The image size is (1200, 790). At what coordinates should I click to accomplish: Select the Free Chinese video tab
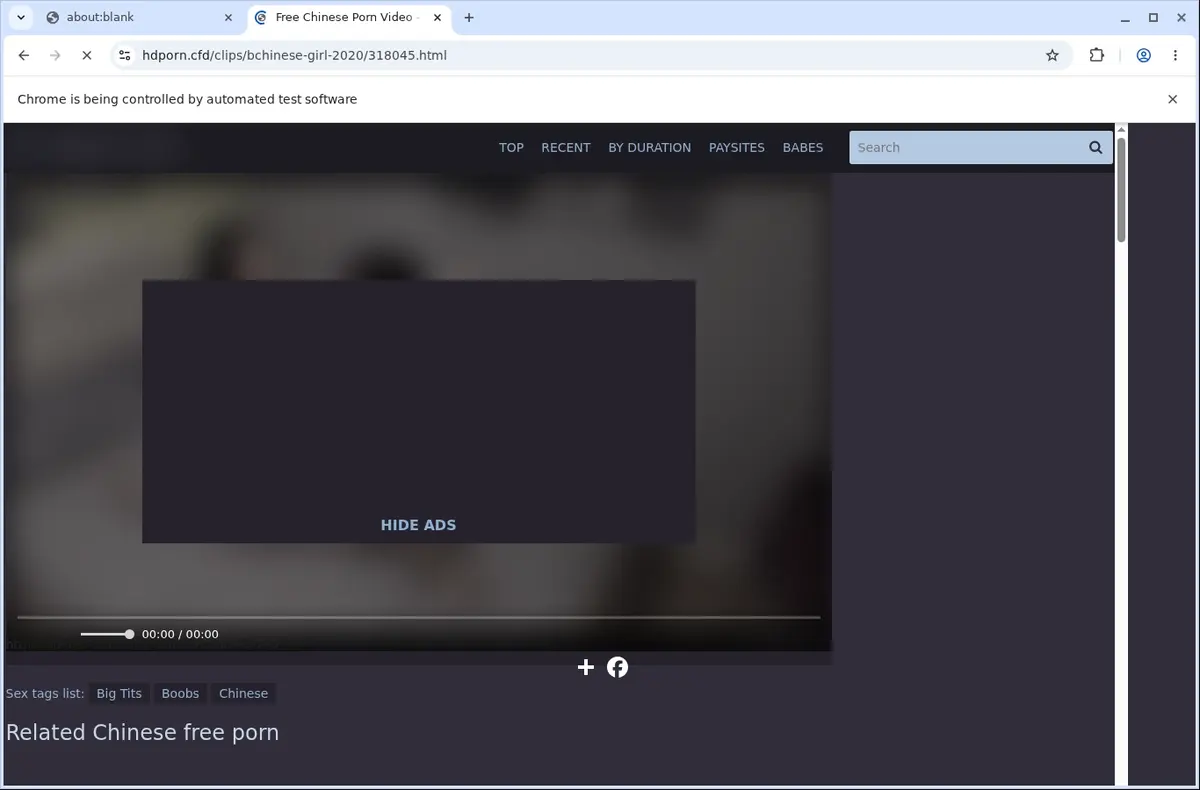(346, 17)
